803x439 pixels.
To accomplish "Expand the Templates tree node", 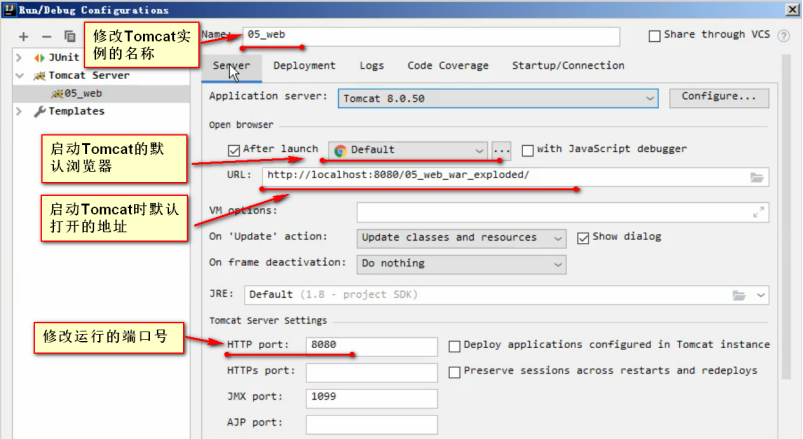I will tap(19, 111).
